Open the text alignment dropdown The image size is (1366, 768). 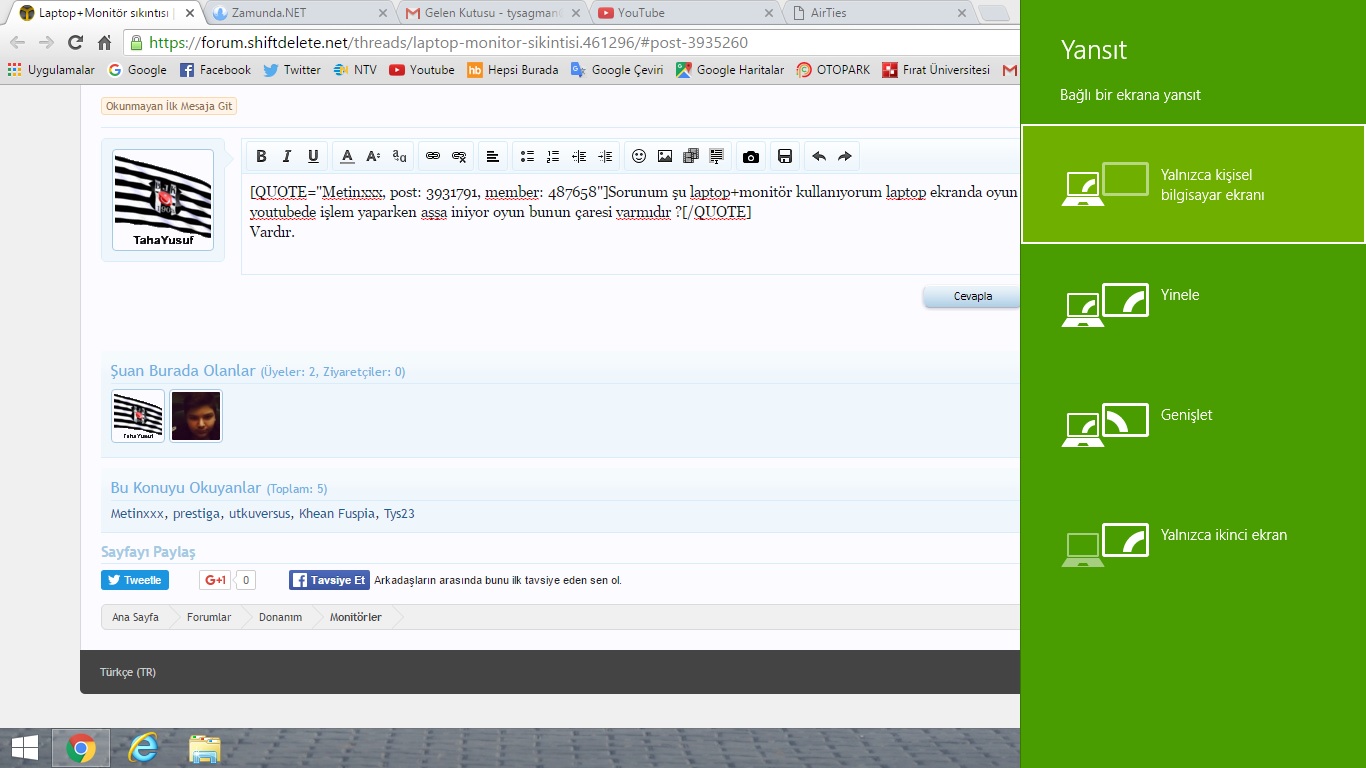[493, 156]
